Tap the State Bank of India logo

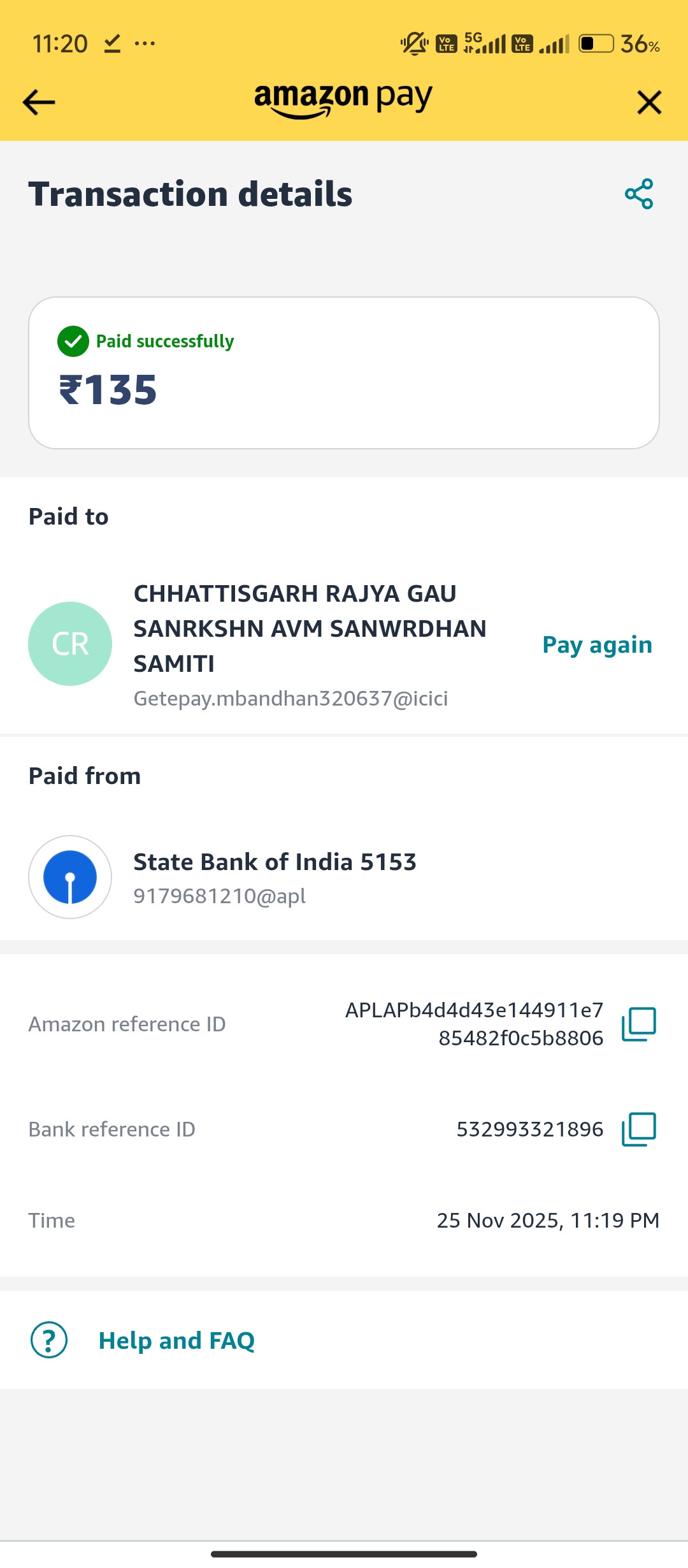[70, 877]
